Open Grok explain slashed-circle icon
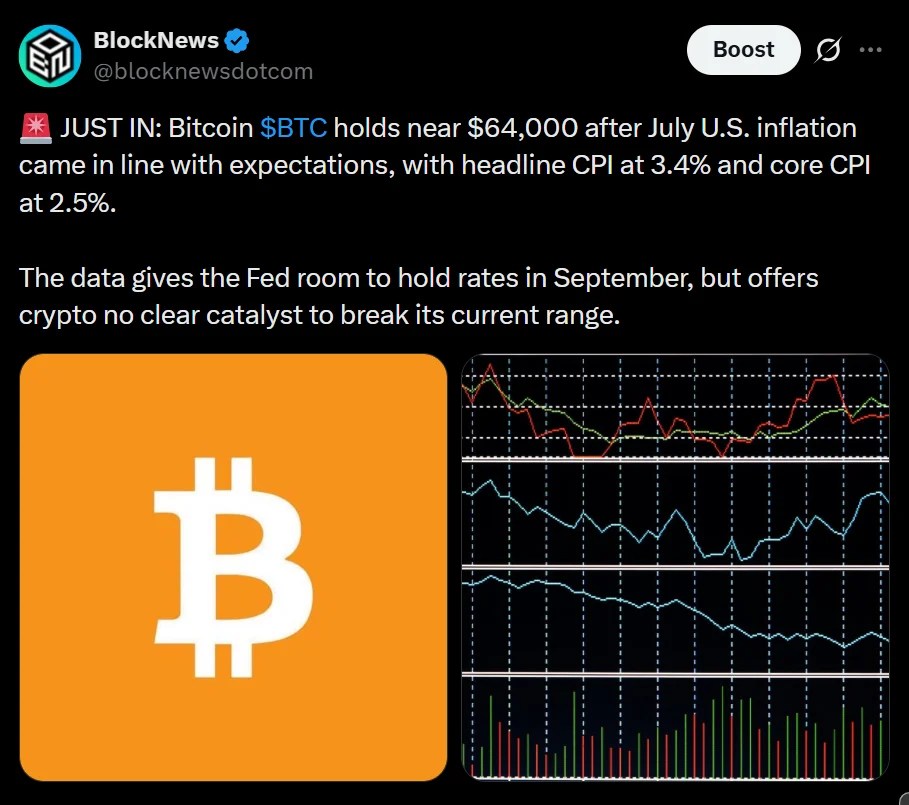Screen dimensions: 909x805 [x=828, y=50]
